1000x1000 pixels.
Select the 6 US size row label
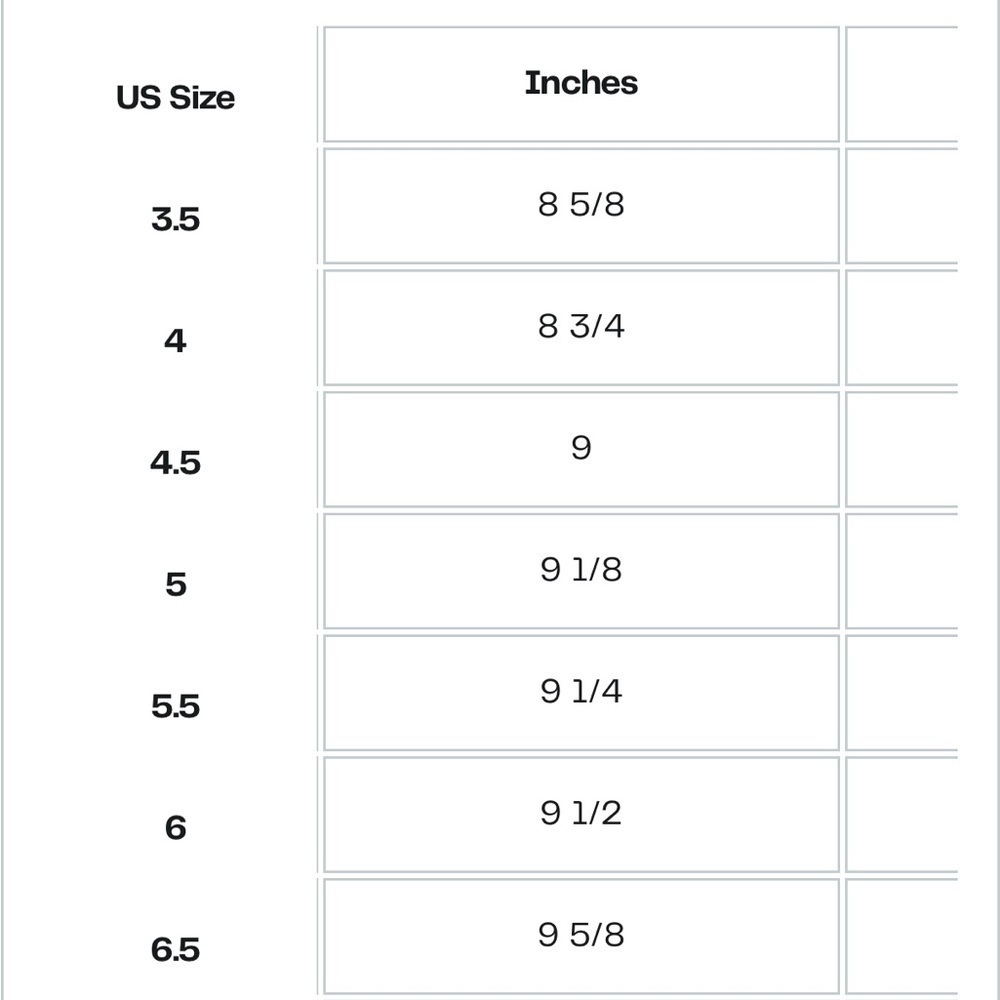pyautogui.click(x=175, y=828)
